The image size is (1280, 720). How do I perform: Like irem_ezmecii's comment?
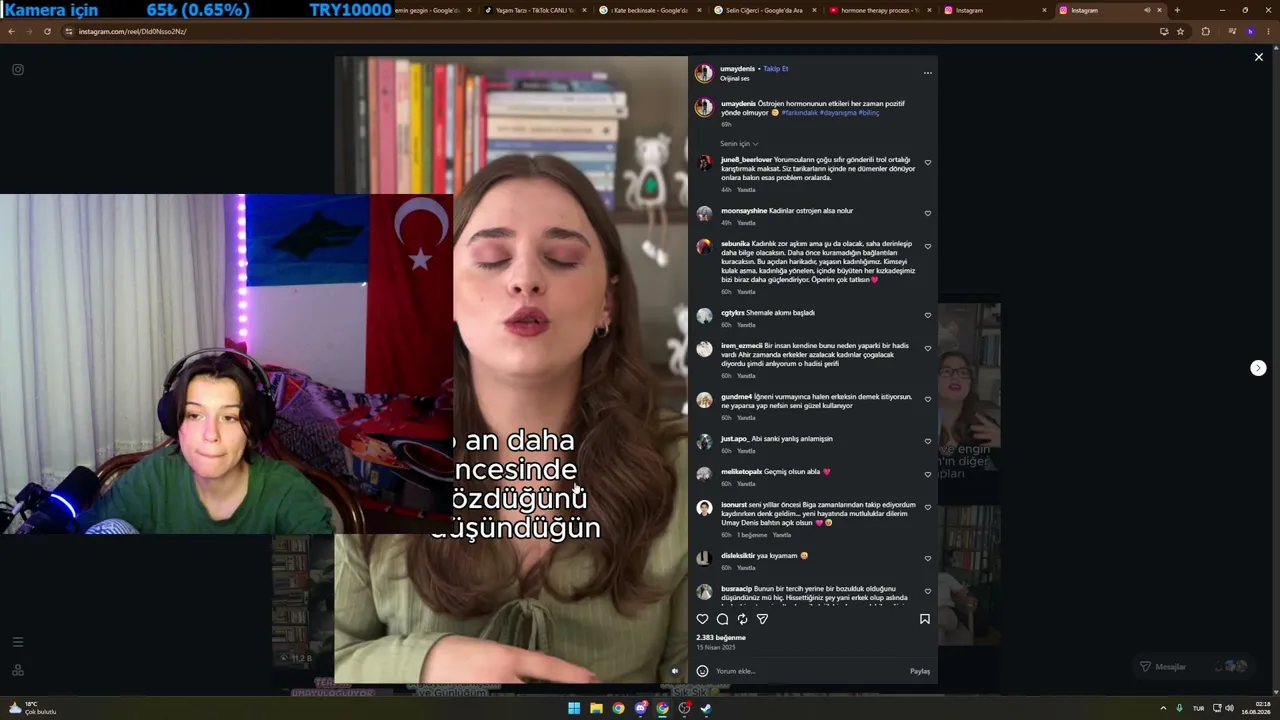coord(927,348)
